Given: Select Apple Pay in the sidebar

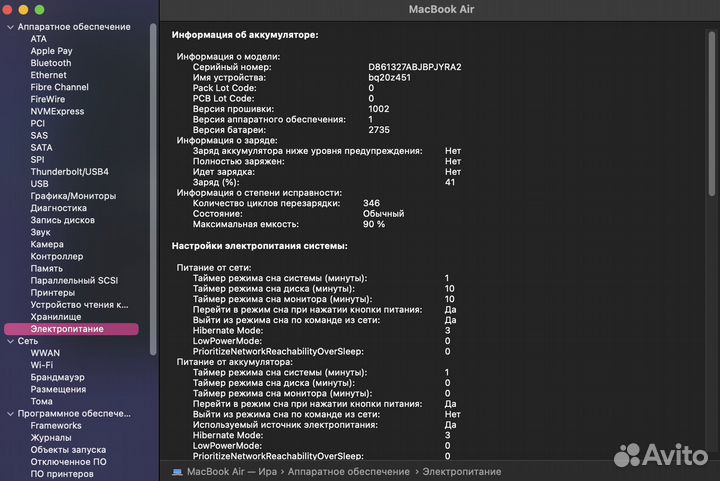Looking at the screenshot, I should [x=51, y=51].
